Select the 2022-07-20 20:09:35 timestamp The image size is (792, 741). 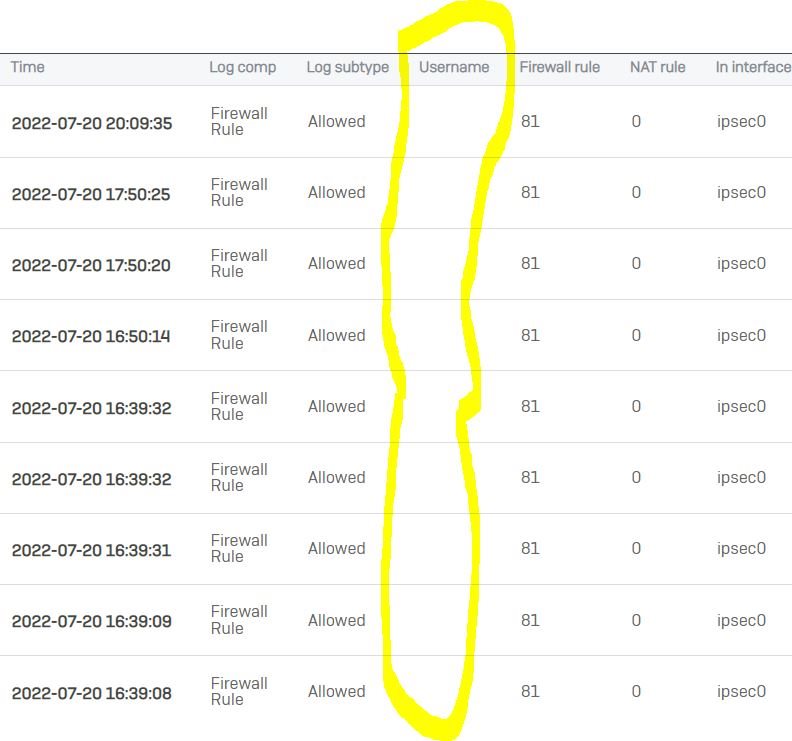pos(92,123)
